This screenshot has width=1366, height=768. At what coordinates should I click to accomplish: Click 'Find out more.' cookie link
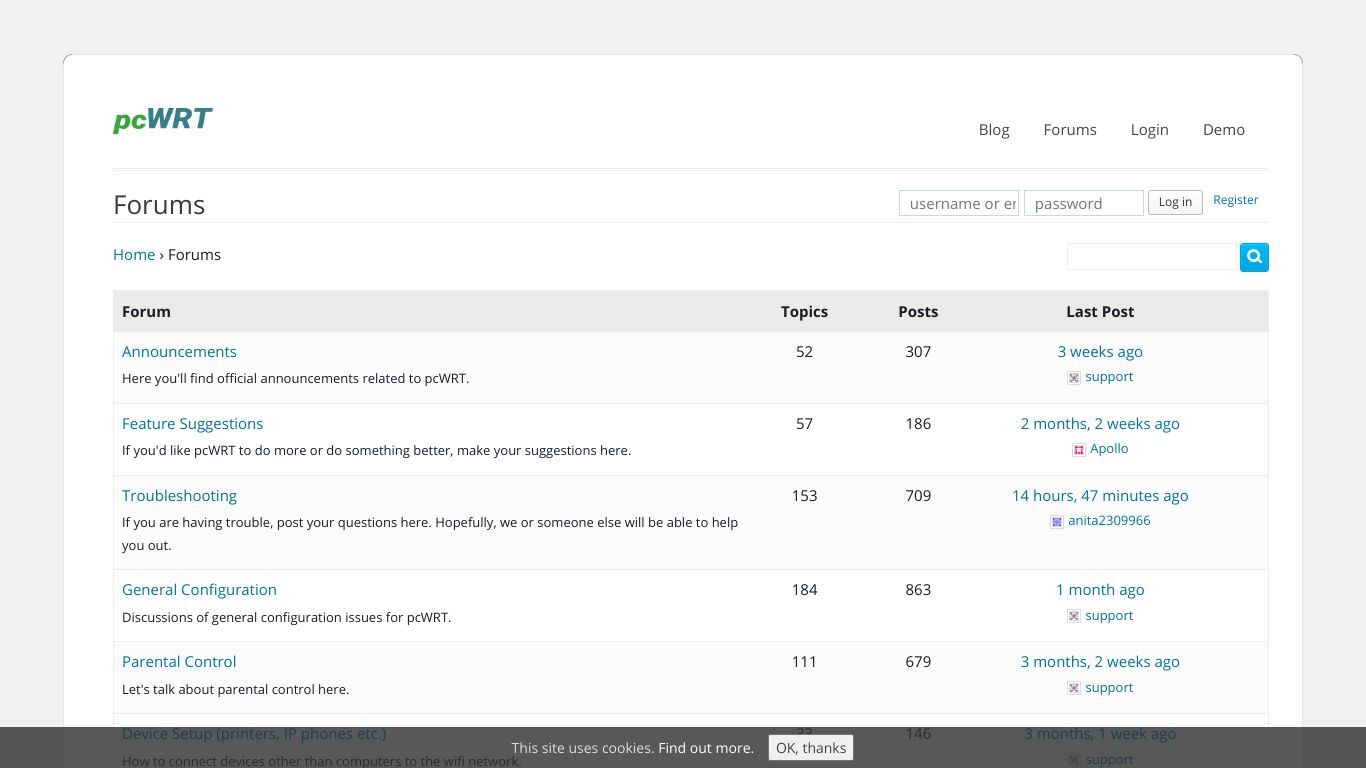pyautogui.click(x=706, y=748)
